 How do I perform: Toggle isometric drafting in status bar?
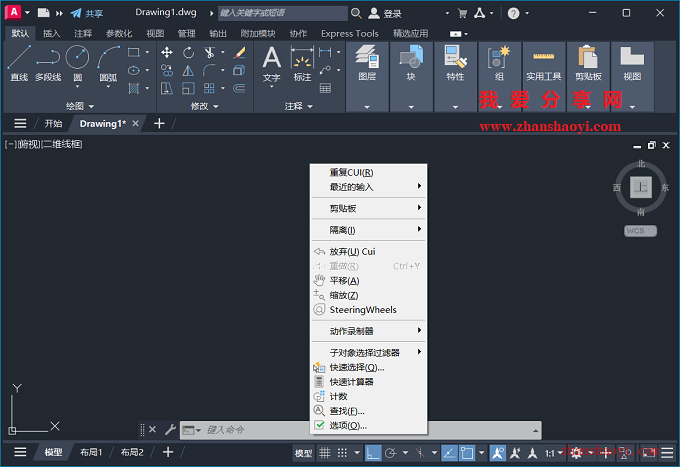coord(420,453)
